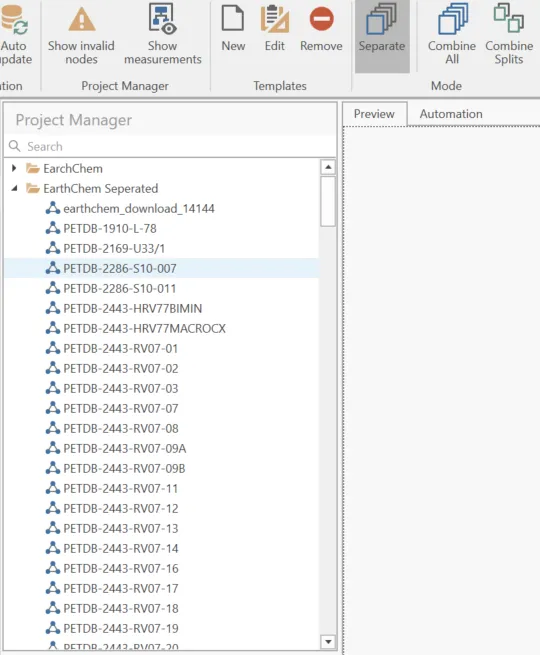The width and height of the screenshot is (540, 655).
Task: Click node icon of PETDB-2443-RV07-09A
Action: (x=53, y=448)
